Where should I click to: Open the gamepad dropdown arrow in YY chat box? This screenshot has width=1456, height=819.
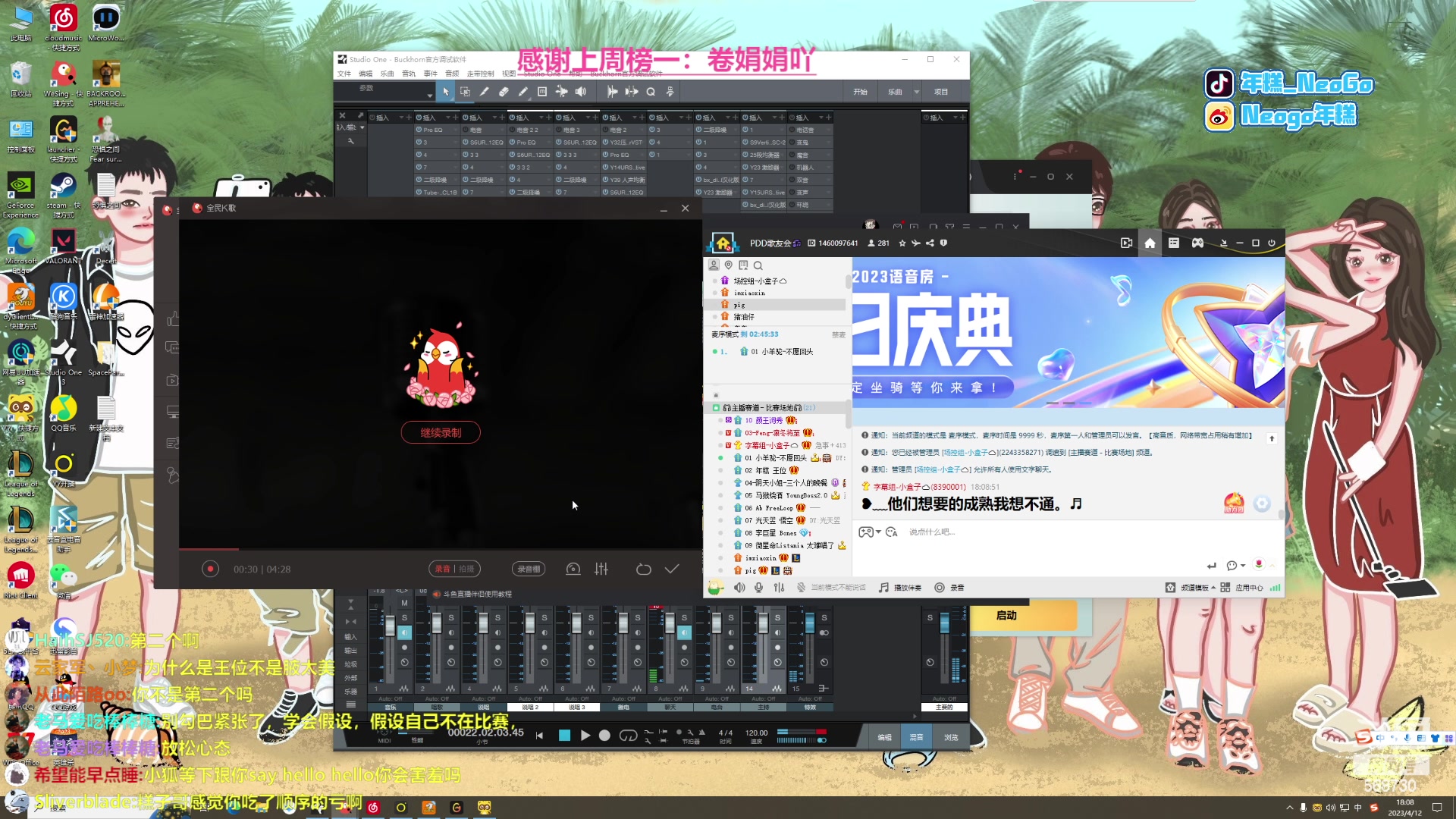(x=878, y=532)
